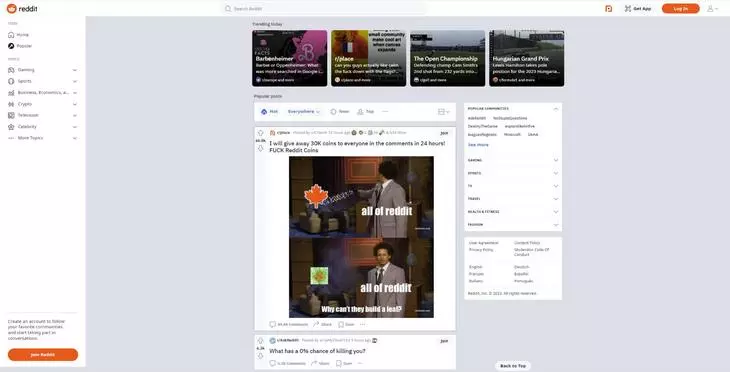Expand the Business, Economics topic chevron
The image size is (730, 372).
tap(74, 93)
